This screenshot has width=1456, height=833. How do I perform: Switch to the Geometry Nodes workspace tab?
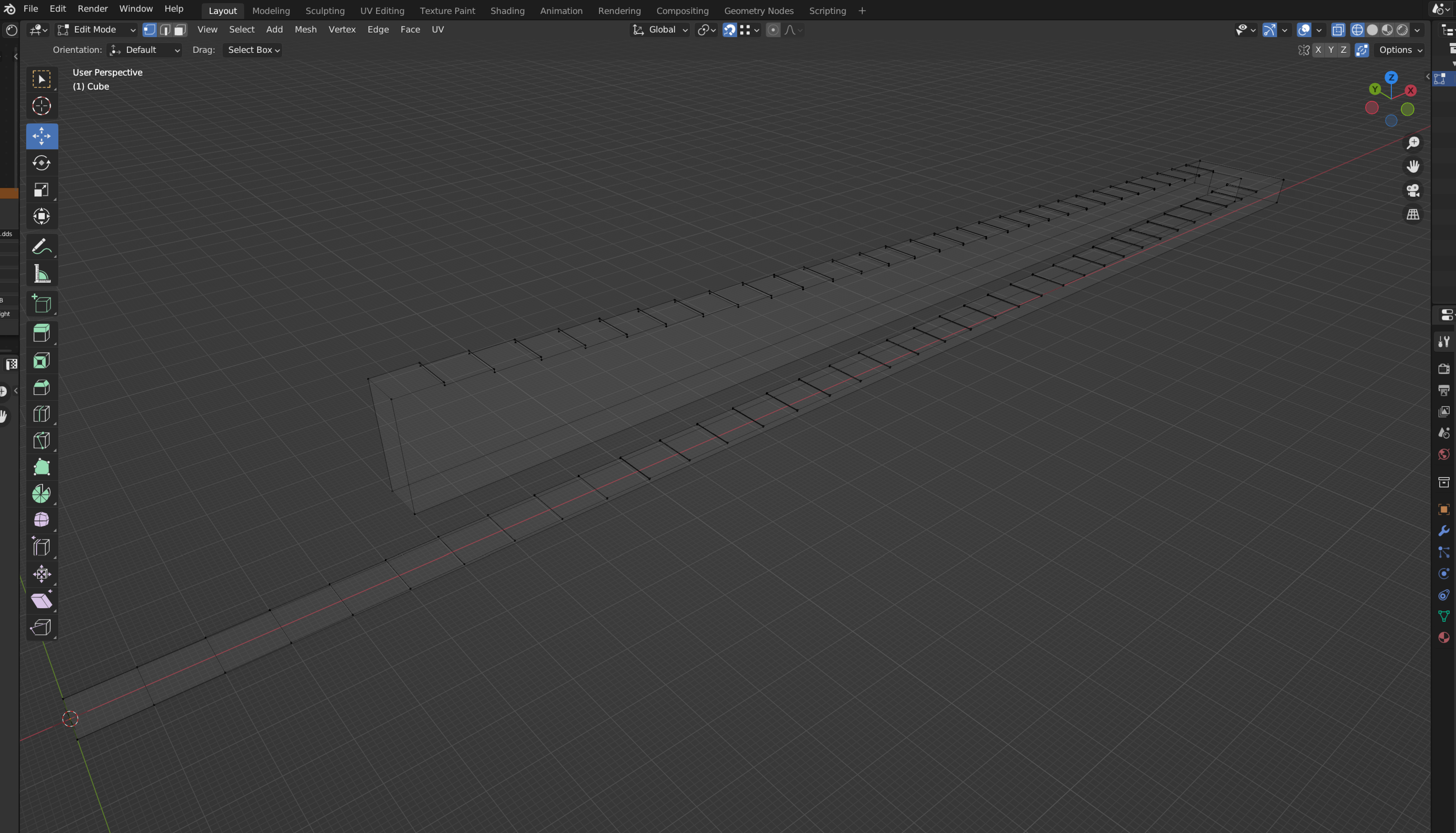point(758,11)
